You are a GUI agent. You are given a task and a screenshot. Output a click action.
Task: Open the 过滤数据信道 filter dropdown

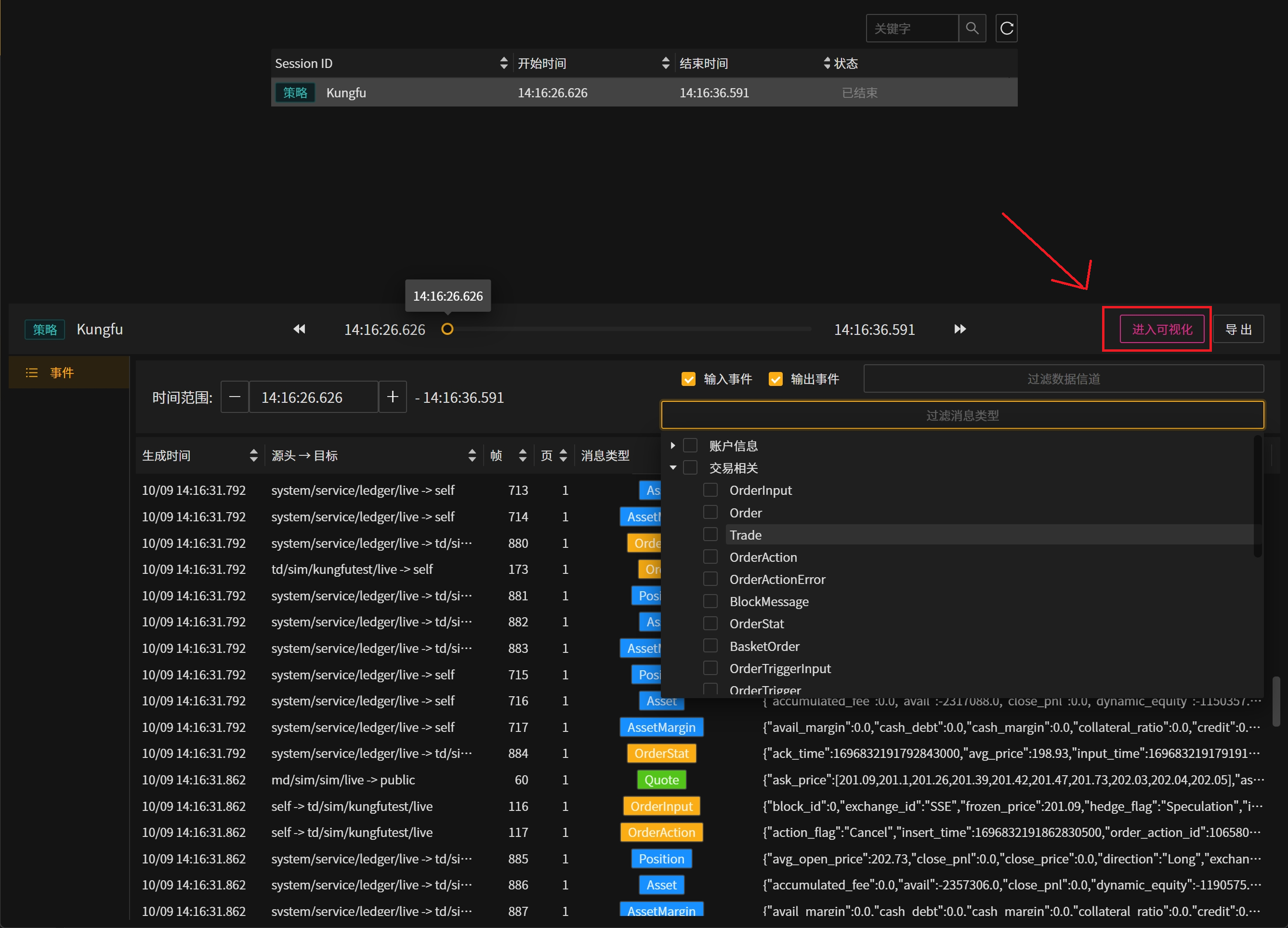click(x=1063, y=379)
